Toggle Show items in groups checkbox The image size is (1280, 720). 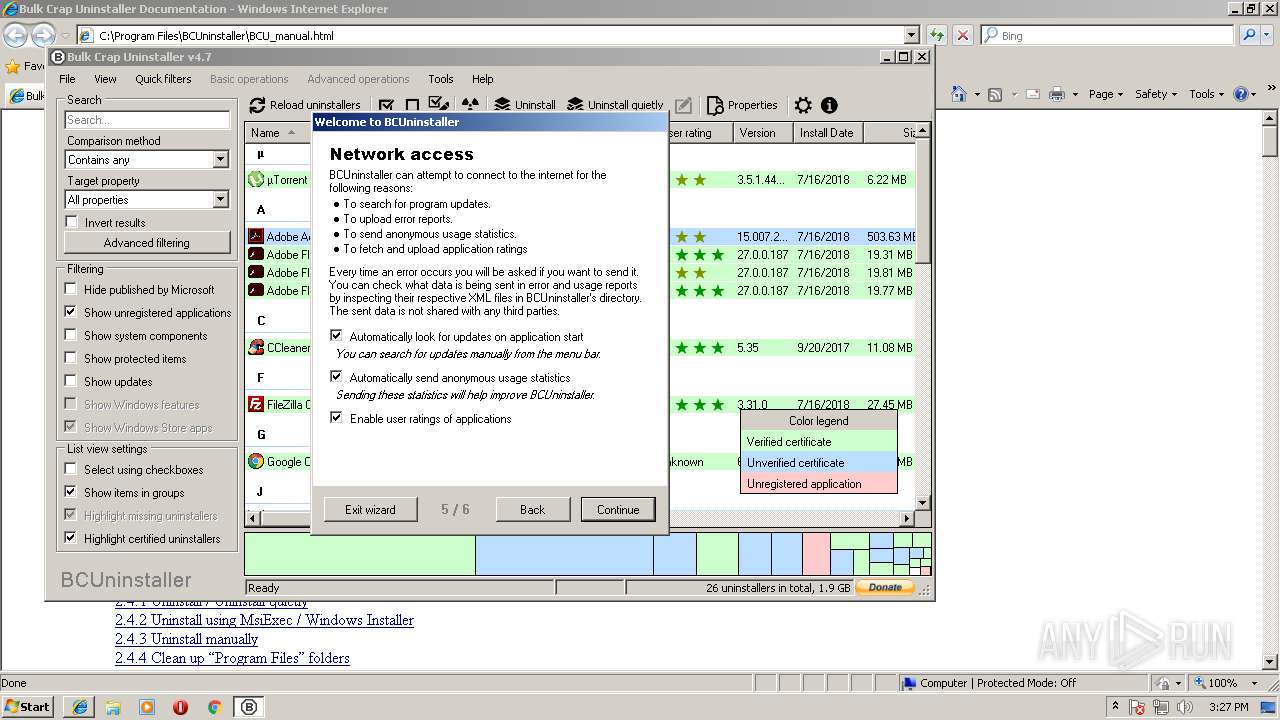click(71, 492)
